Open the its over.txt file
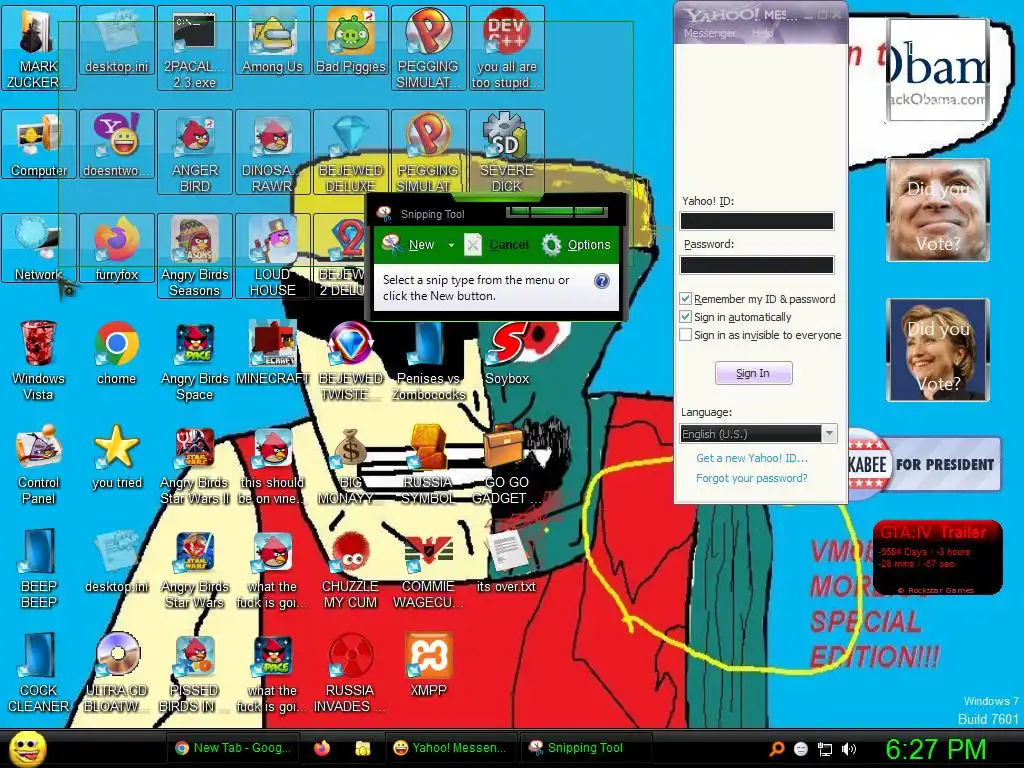1024x768 pixels. click(x=507, y=561)
